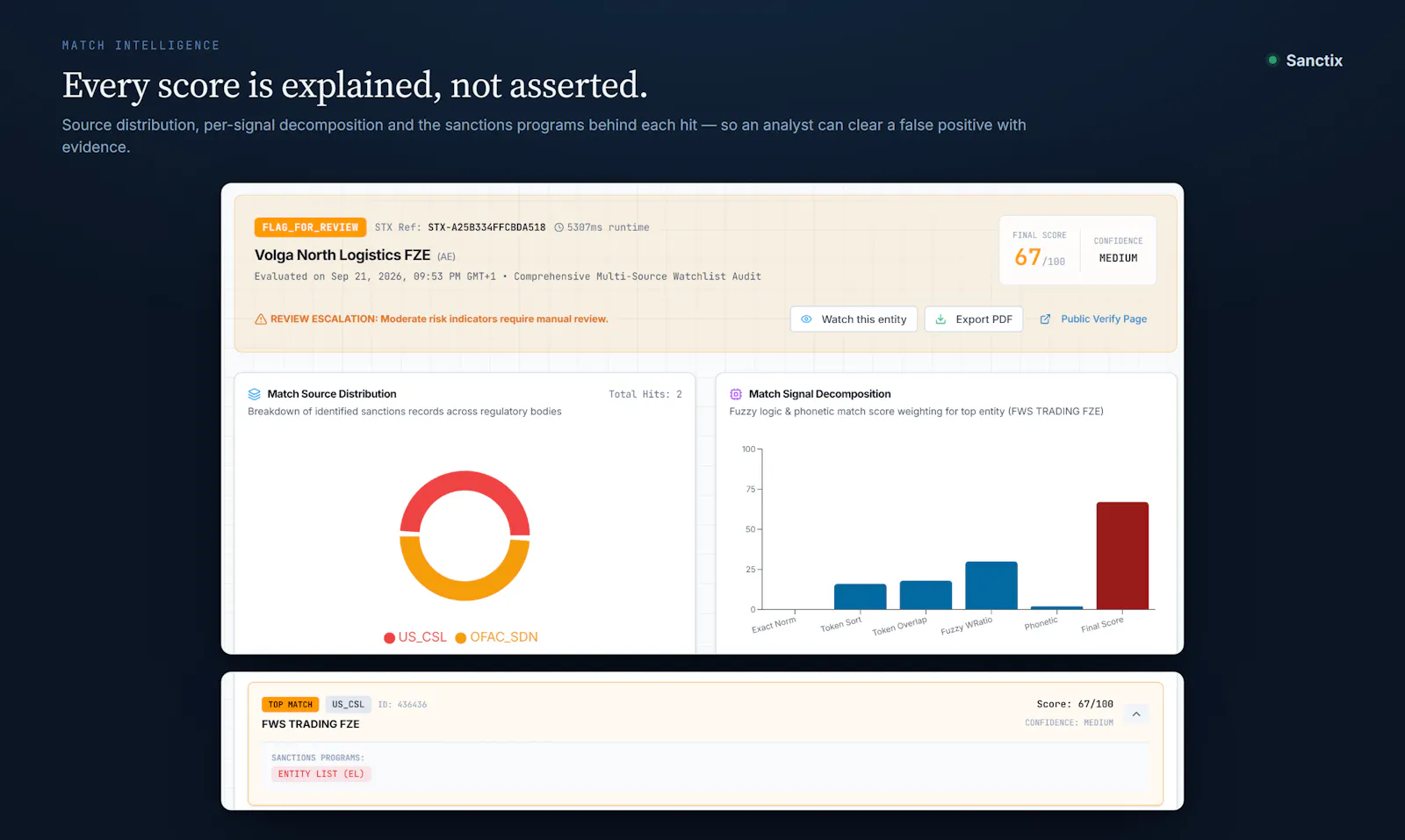Click the Score: 67/100 text in match card

[x=1075, y=704]
